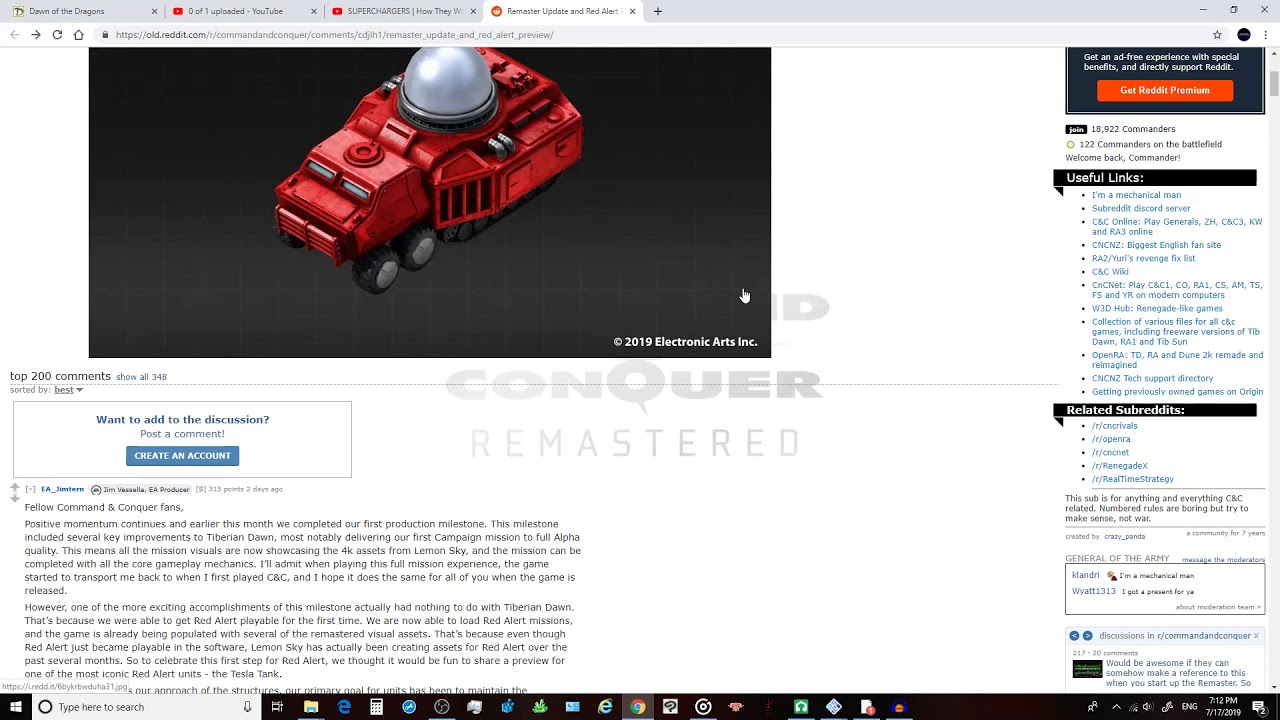1280x720 pixels.
Task: Open Chrome's three-dot menu
Action: pos(1267,34)
